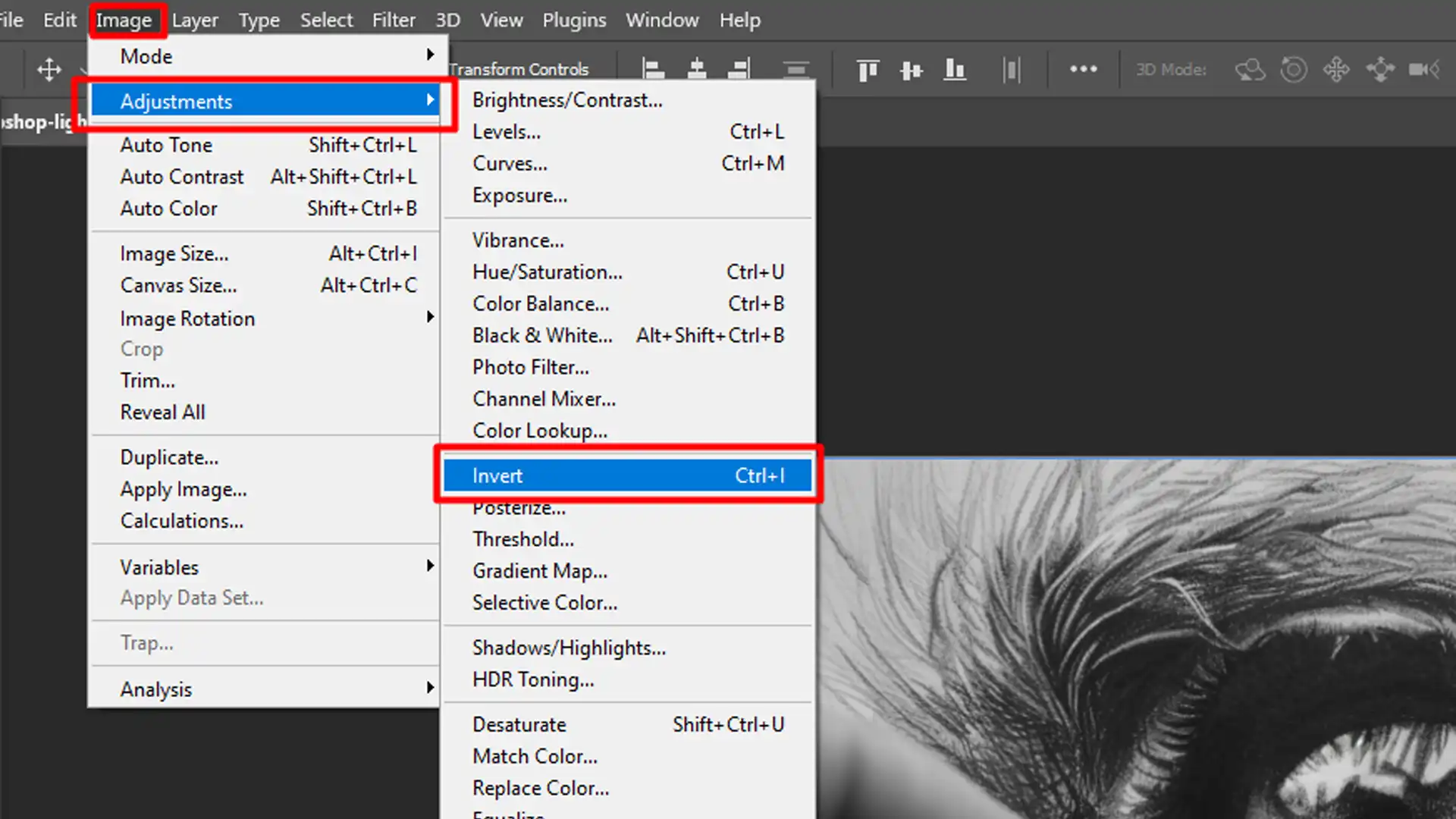Select the 3D Orbit camera icon
Screen dimensions: 1456x819
click(1250, 69)
